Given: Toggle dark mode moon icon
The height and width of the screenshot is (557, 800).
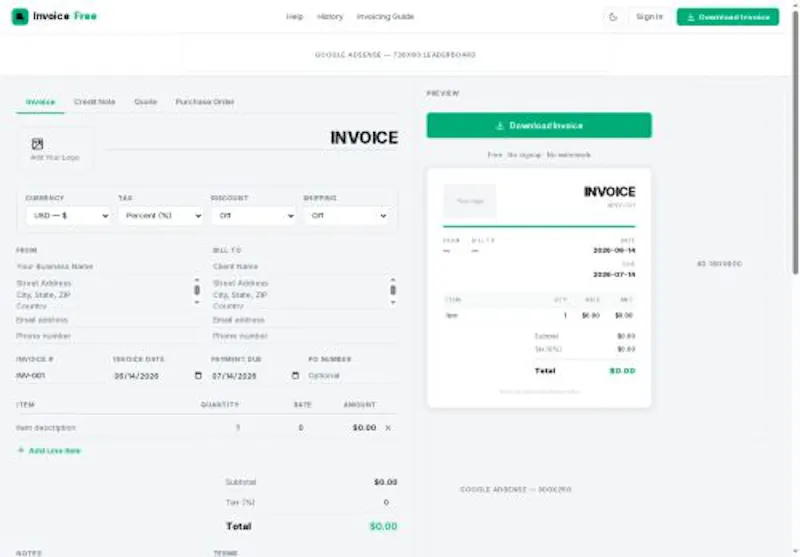Looking at the screenshot, I should click(x=613, y=17).
